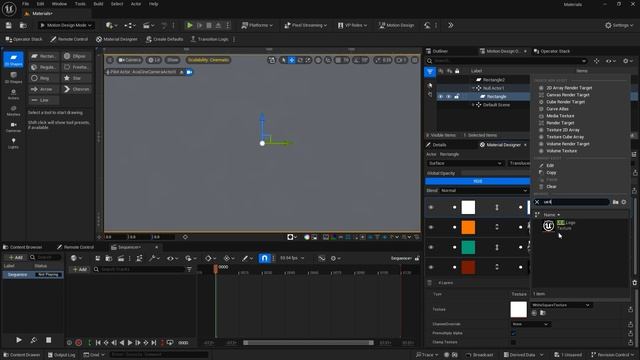
Task: Jump to sequence start in transport controls
Action: pos(98,342)
